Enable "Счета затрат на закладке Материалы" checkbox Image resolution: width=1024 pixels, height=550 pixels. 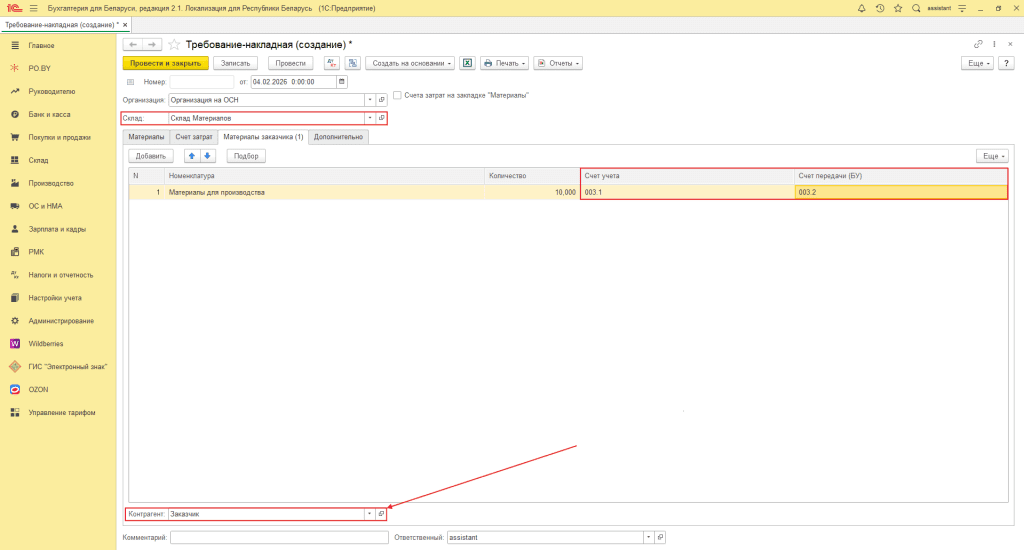(397, 95)
